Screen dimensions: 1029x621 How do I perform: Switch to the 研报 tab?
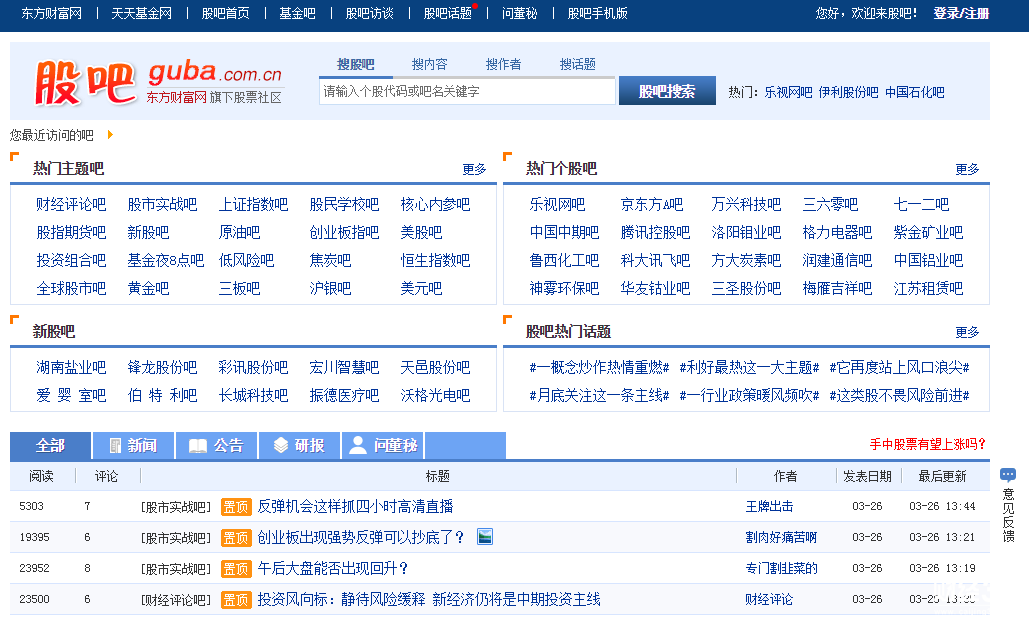[x=300, y=446]
